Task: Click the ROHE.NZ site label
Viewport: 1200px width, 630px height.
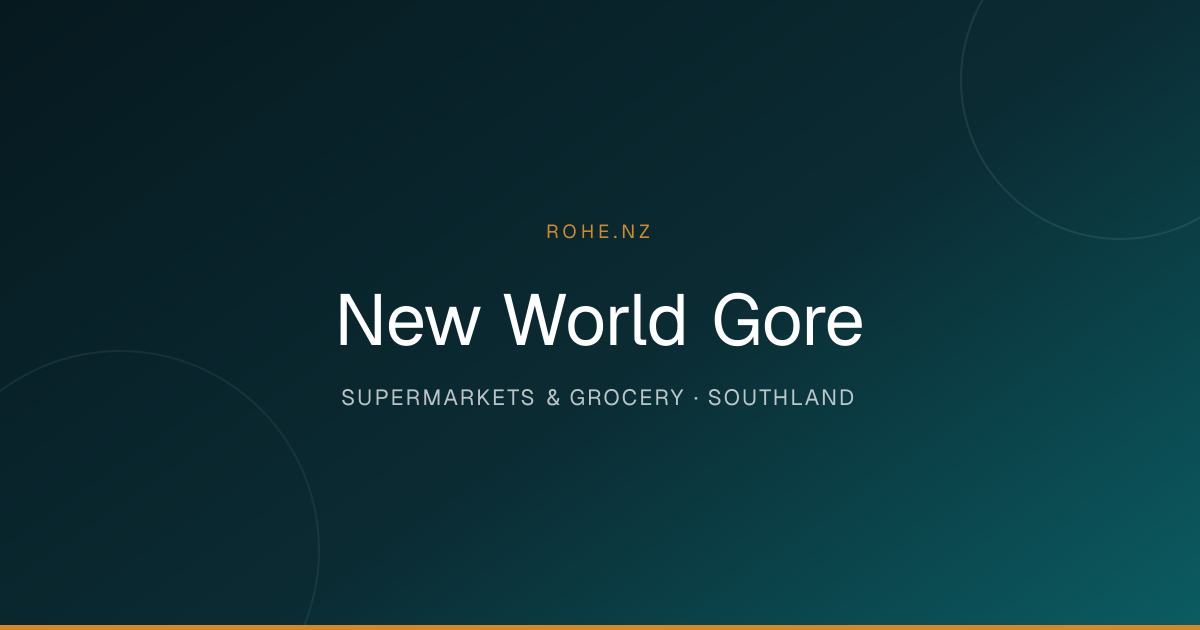Action: tap(599, 232)
